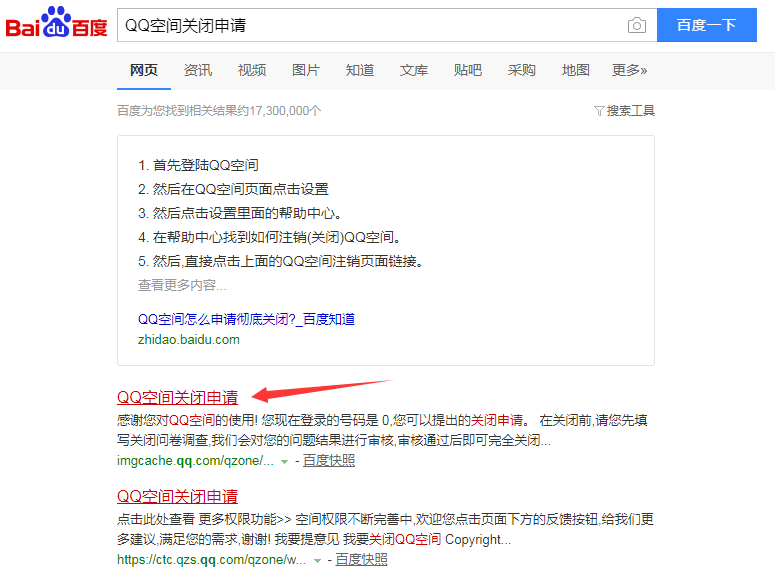Viewport: 775px width, 575px height.
Task: Open QQ空间怎么申请彻底关闭?_百度知道 link
Action: point(246,319)
